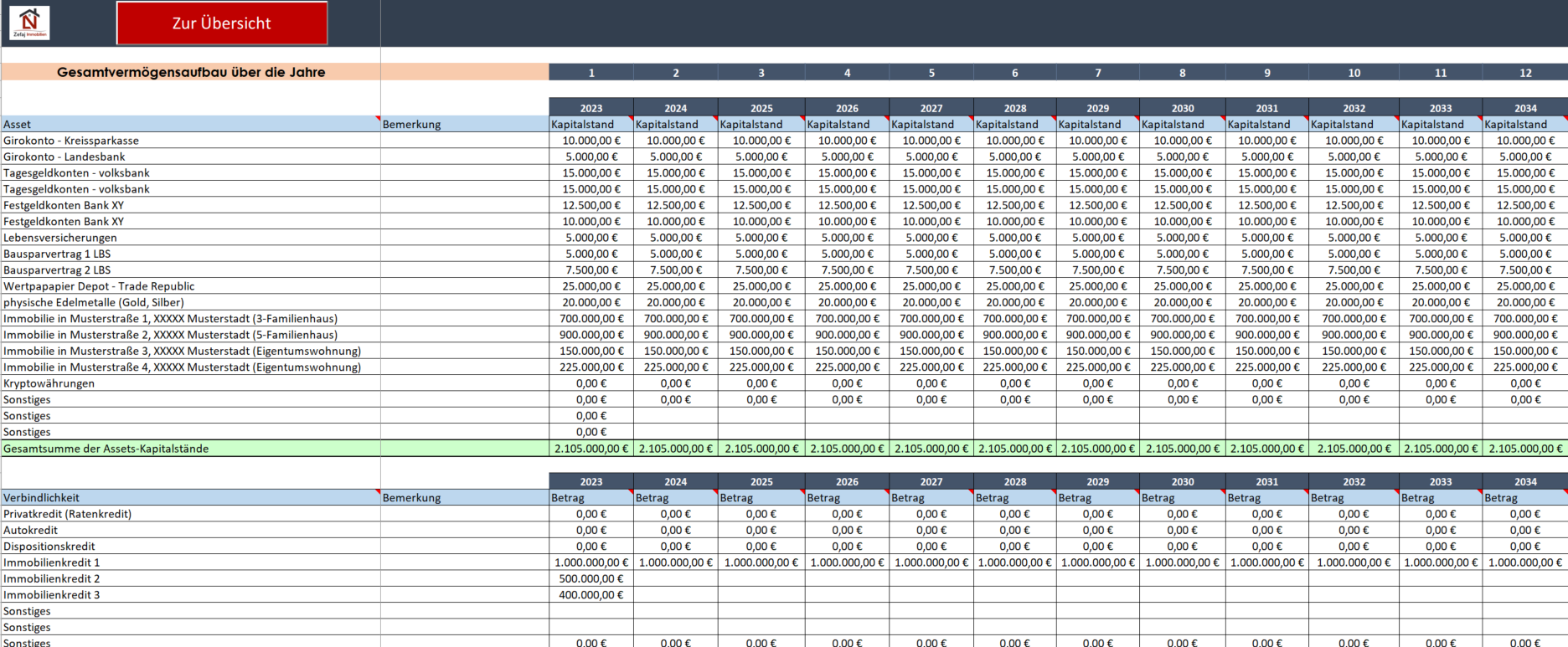Select the Immobilienkredit 1 row label
The width and height of the screenshot is (1568, 647).
52,562
